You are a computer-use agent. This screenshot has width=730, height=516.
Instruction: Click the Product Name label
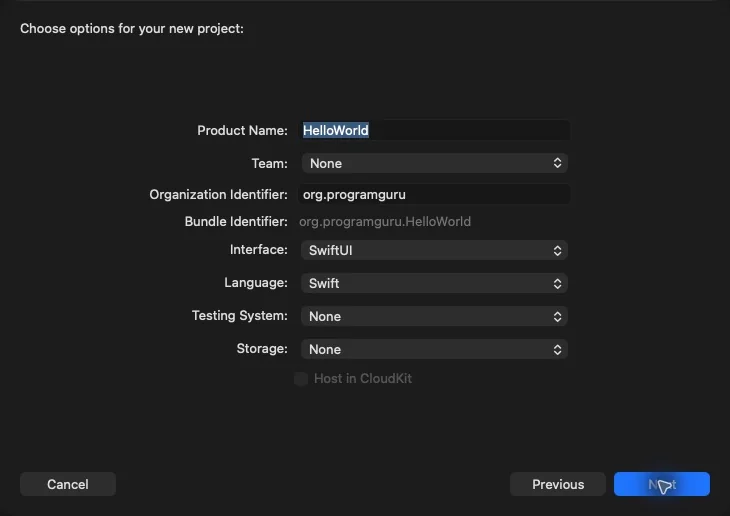point(242,130)
